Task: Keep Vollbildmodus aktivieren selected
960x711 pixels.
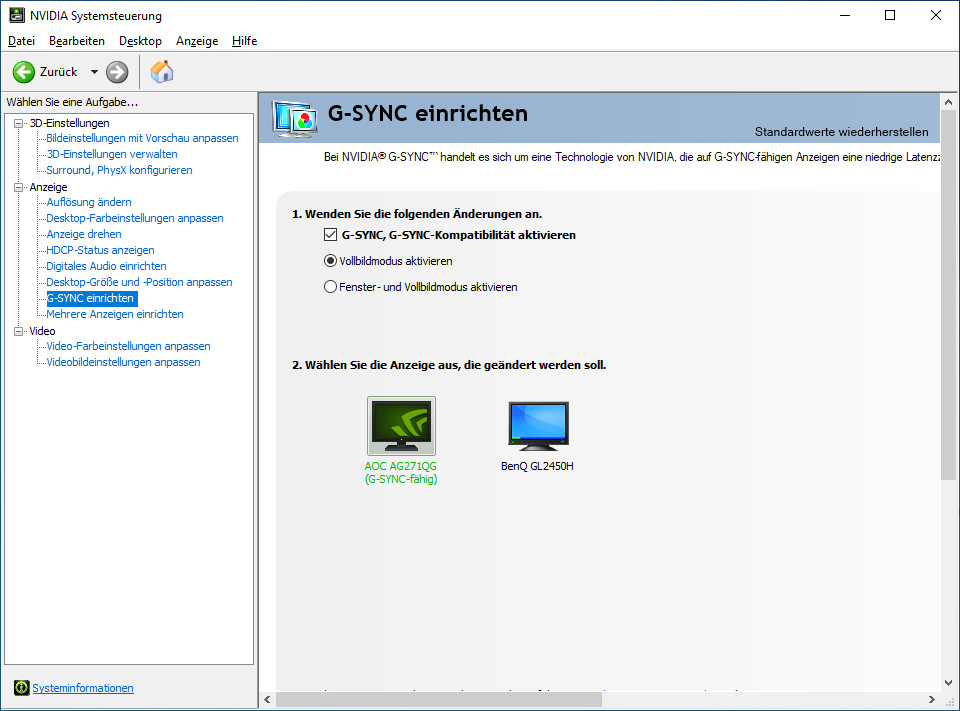Action: [x=330, y=260]
